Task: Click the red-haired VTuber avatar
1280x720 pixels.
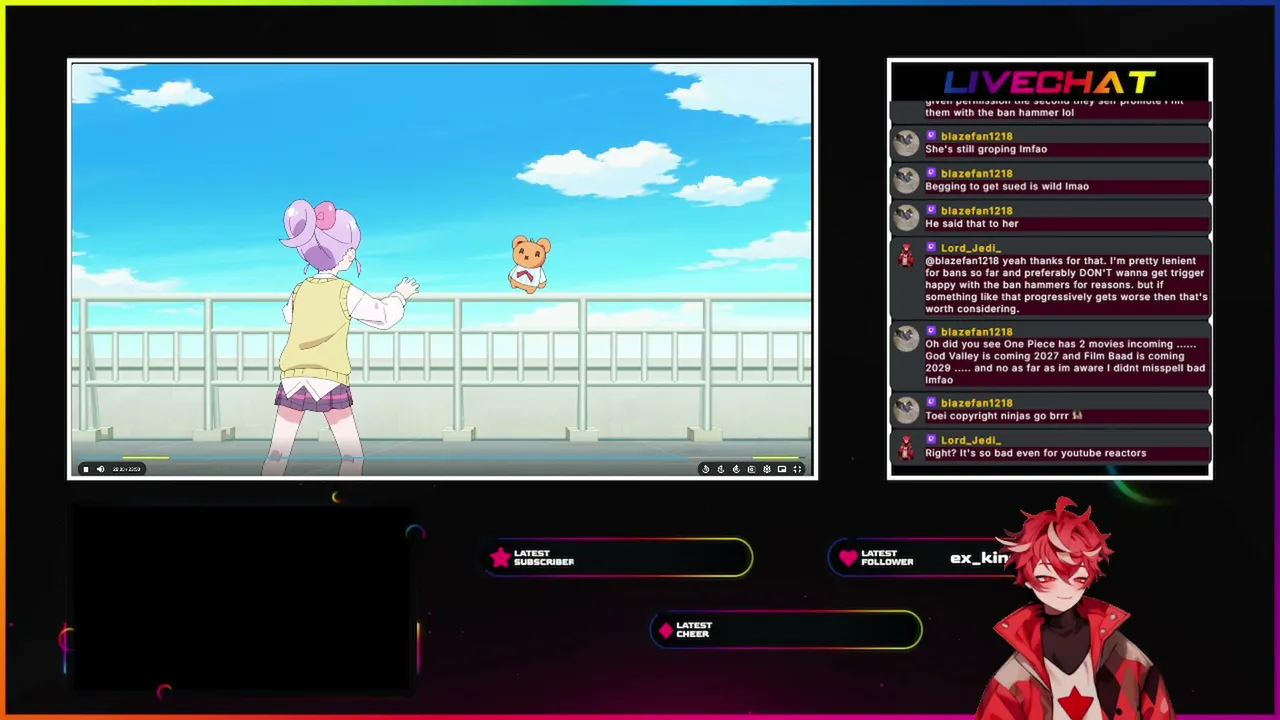Action: coord(1072,610)
